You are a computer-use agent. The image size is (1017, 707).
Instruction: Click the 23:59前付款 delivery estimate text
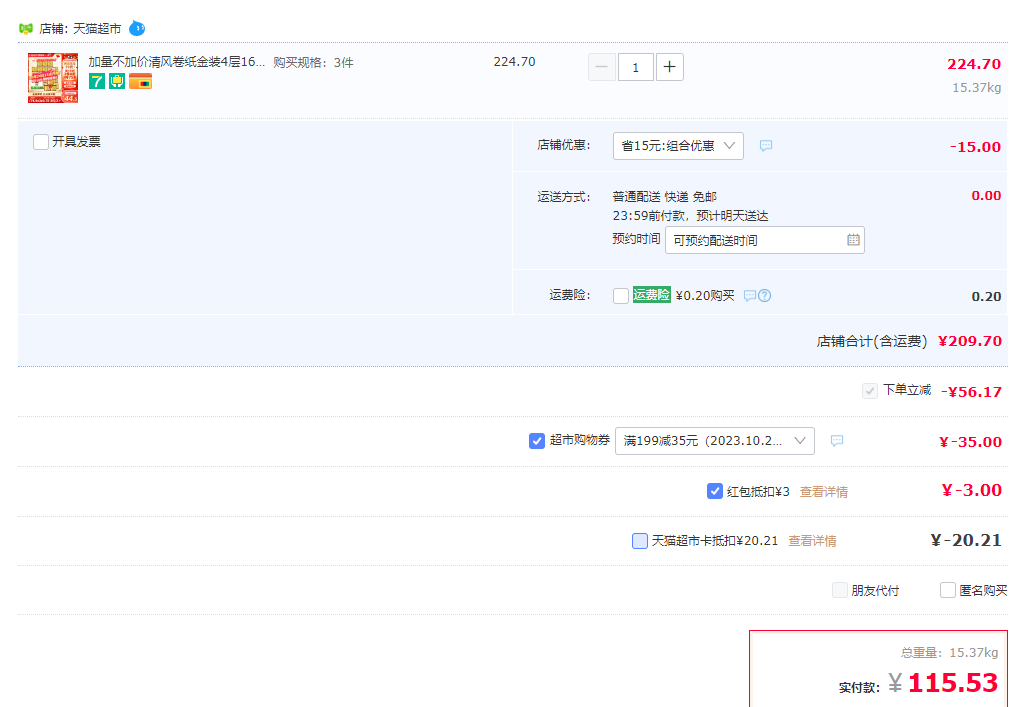pos(690,215)
